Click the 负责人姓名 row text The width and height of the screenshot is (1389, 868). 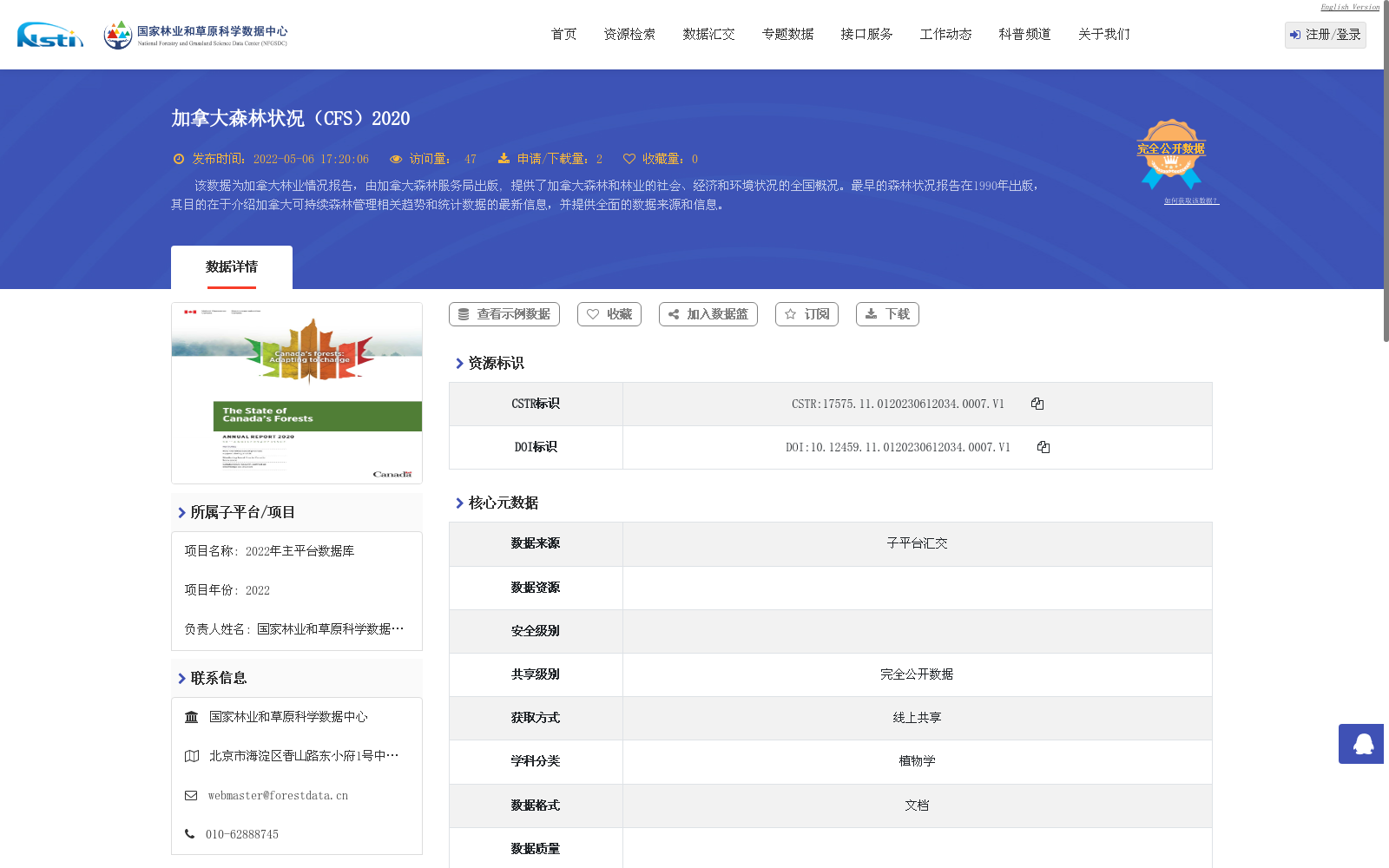[294, 629]
